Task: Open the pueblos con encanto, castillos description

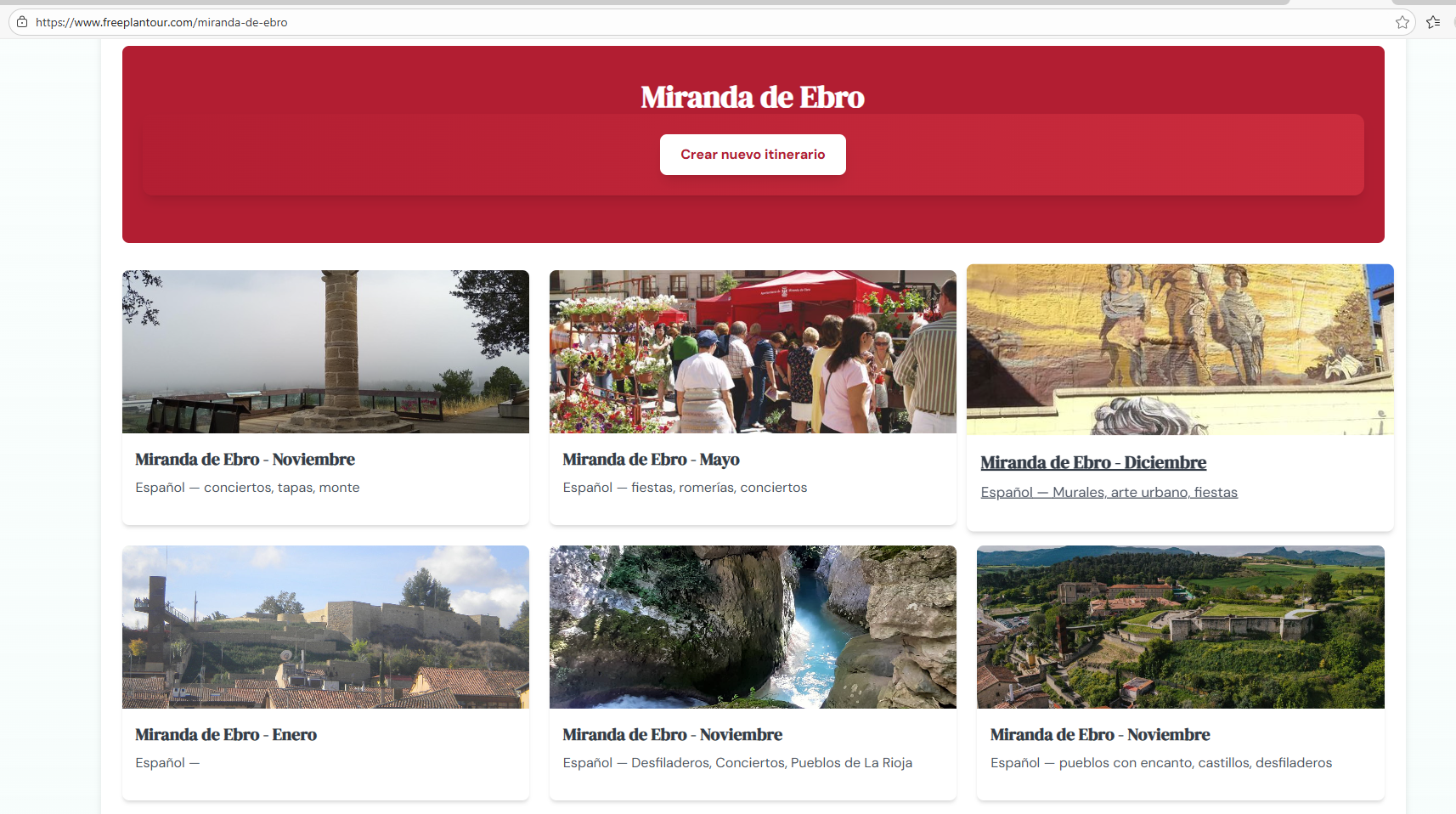Action: pos(1160,763)
